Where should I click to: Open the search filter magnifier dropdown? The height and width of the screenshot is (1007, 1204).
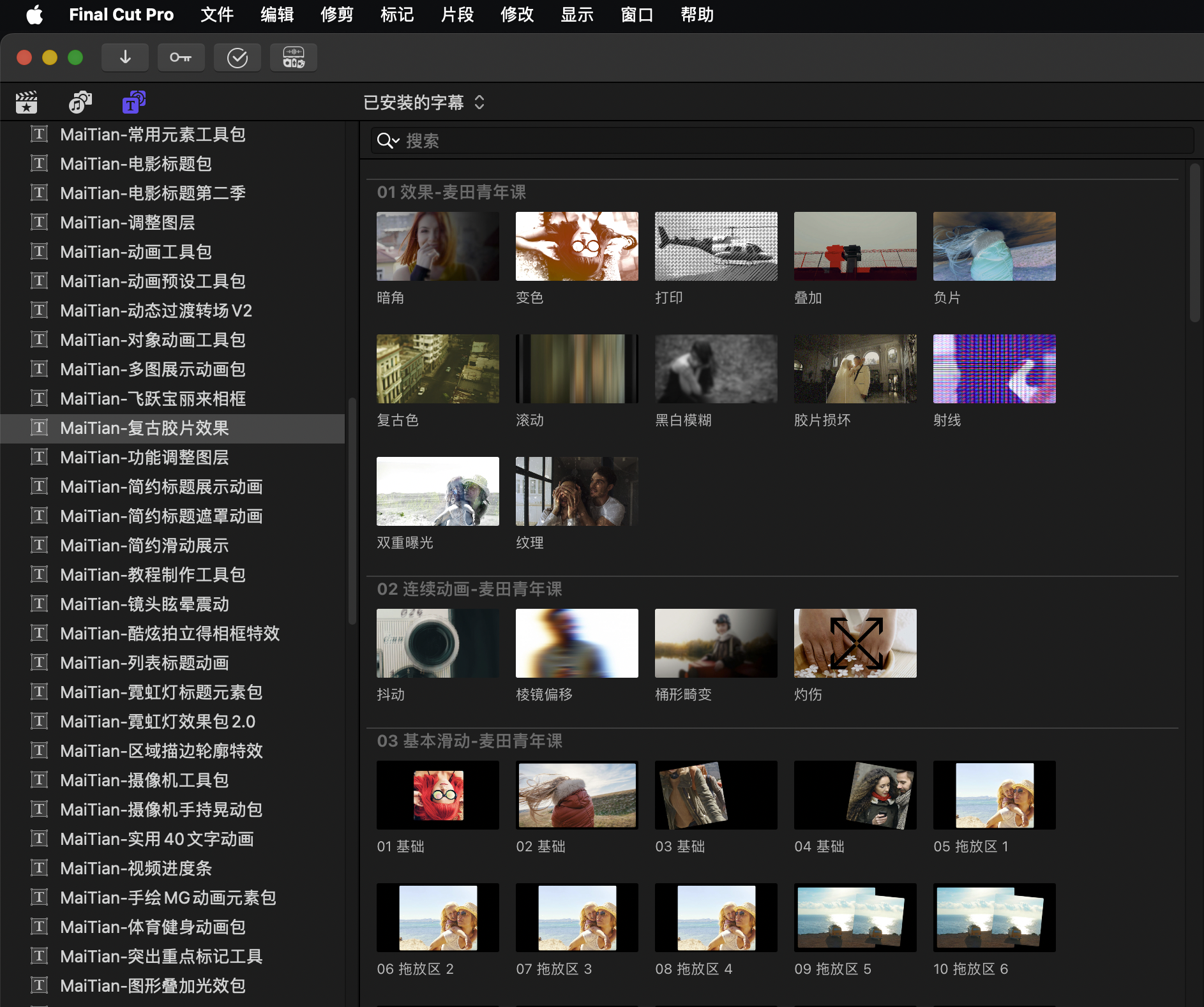click(x=388, y=141)
